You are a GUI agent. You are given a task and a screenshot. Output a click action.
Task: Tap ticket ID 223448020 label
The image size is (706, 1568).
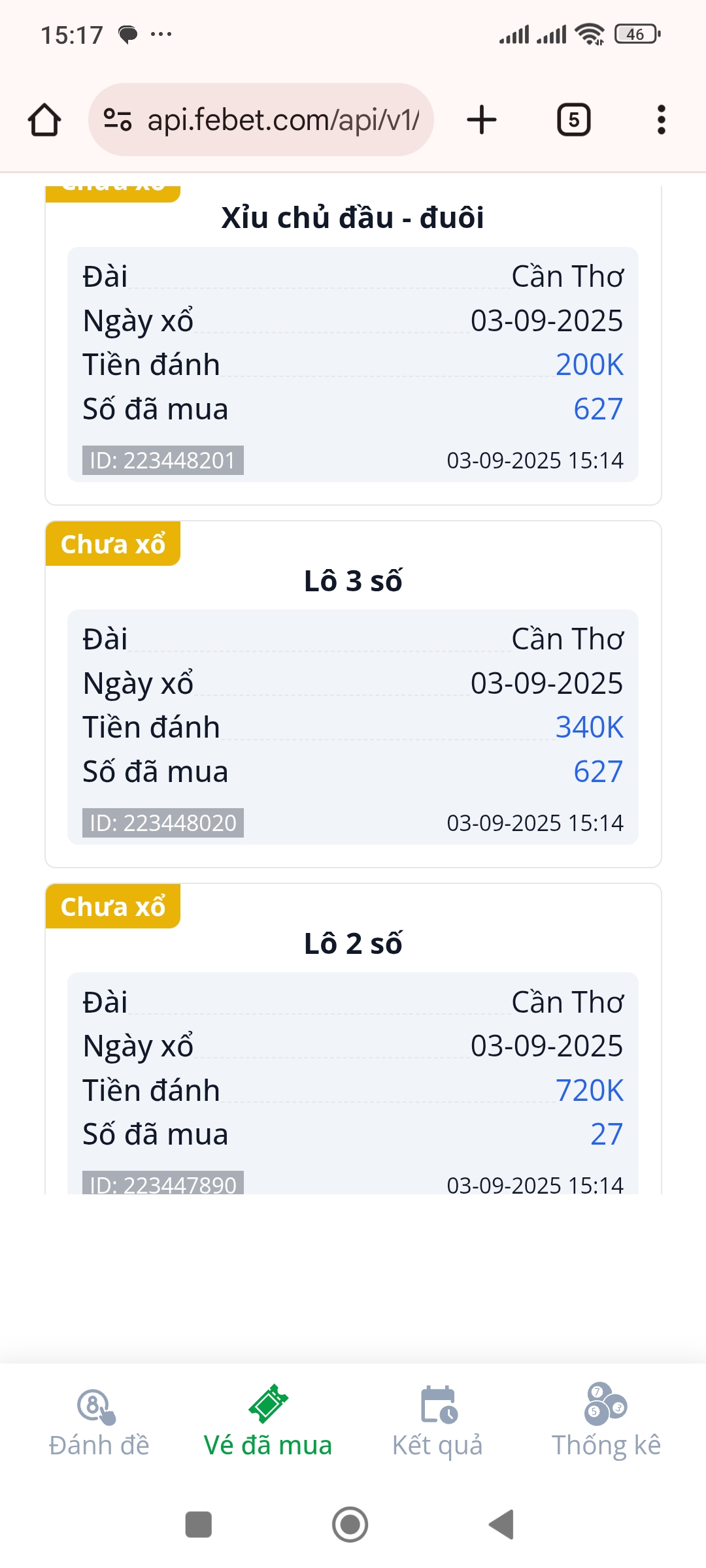pyautogui.click(x=163, y=823)
